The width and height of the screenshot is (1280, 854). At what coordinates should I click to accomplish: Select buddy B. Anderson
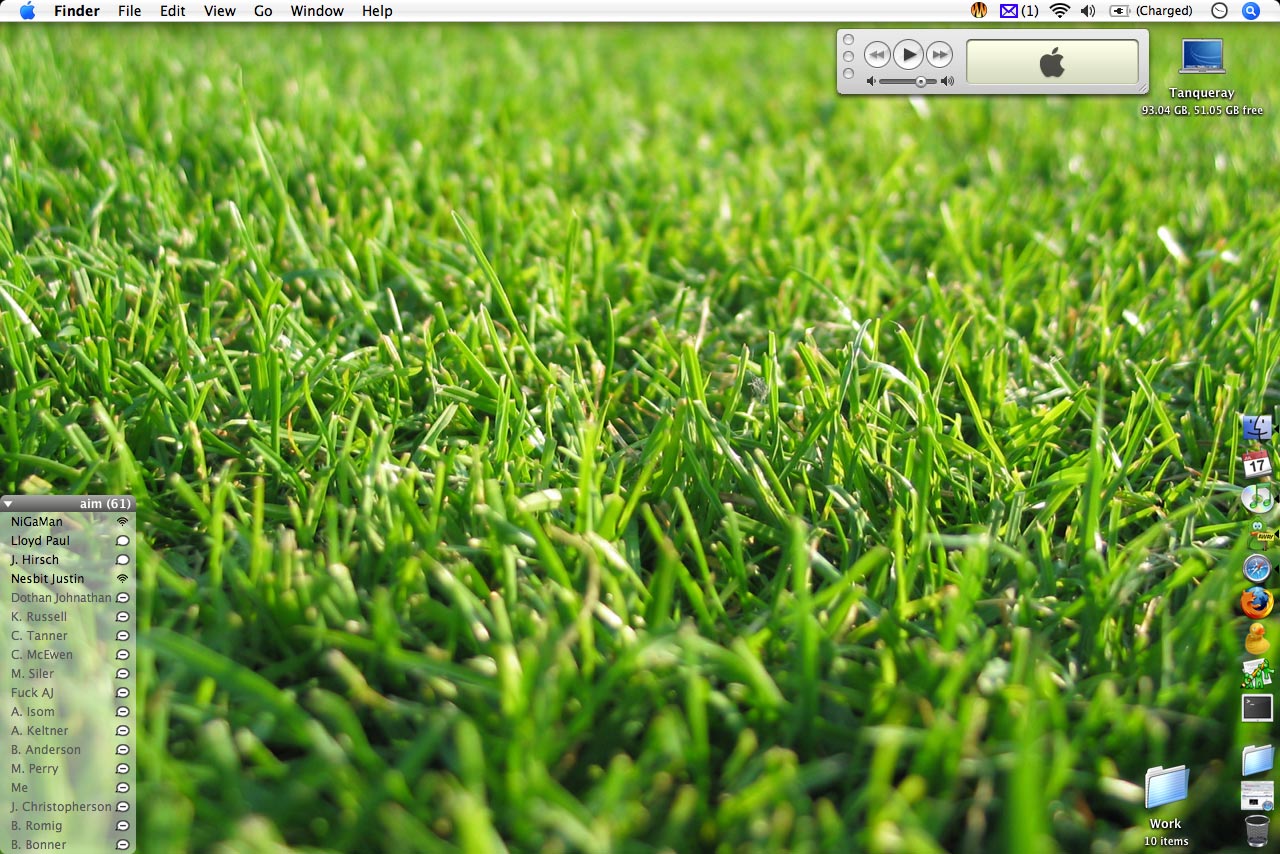point(68,750)
